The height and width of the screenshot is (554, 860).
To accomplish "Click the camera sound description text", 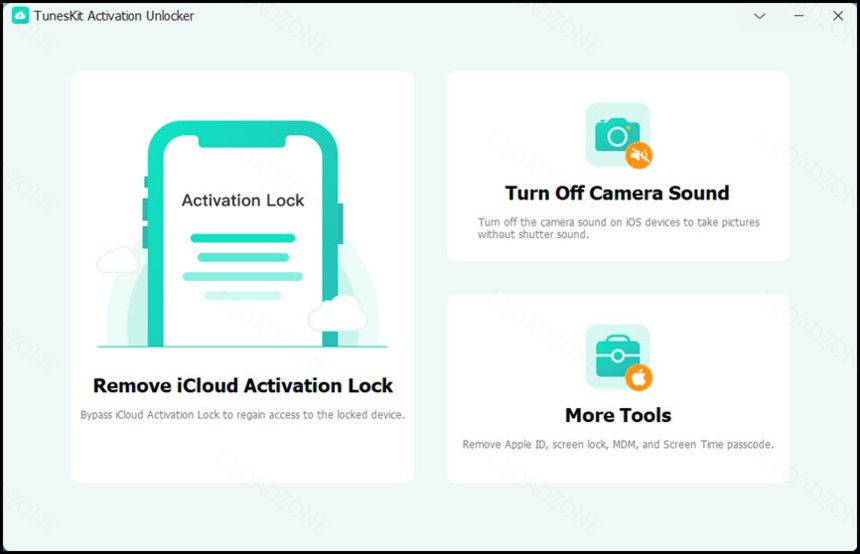I will click(x=618, y=228).
